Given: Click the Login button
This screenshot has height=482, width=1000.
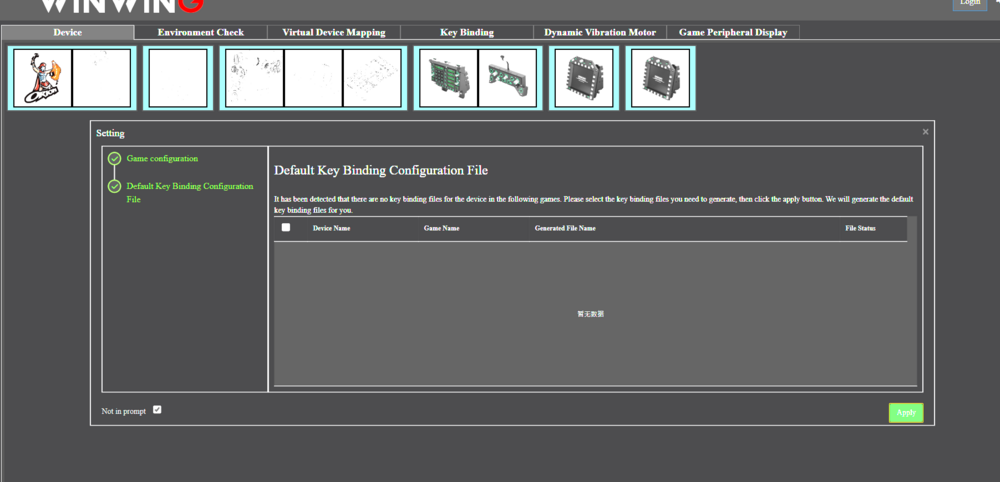Looking at the screenshot, I should coord(970,3).
